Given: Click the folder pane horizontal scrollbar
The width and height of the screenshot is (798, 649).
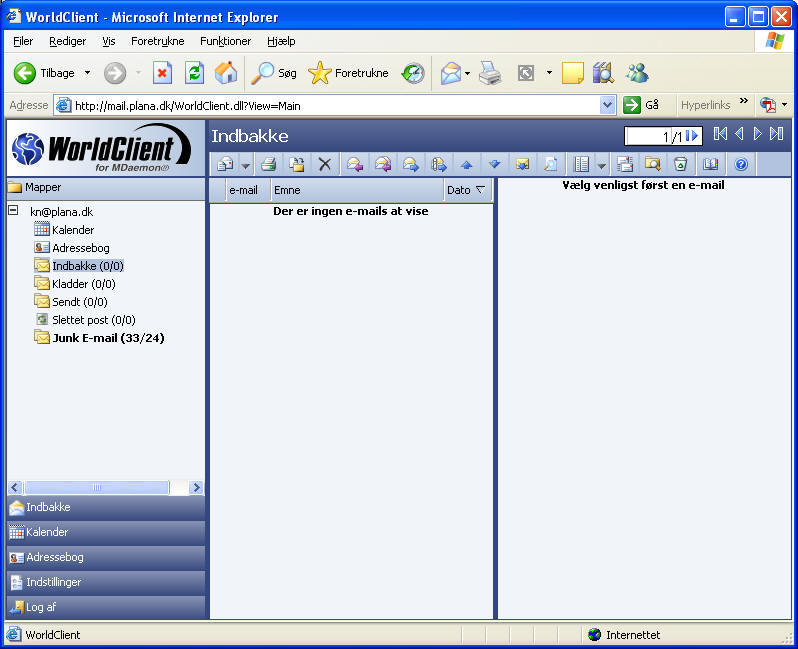Looking at the screenshot, I should coord(97,487).
